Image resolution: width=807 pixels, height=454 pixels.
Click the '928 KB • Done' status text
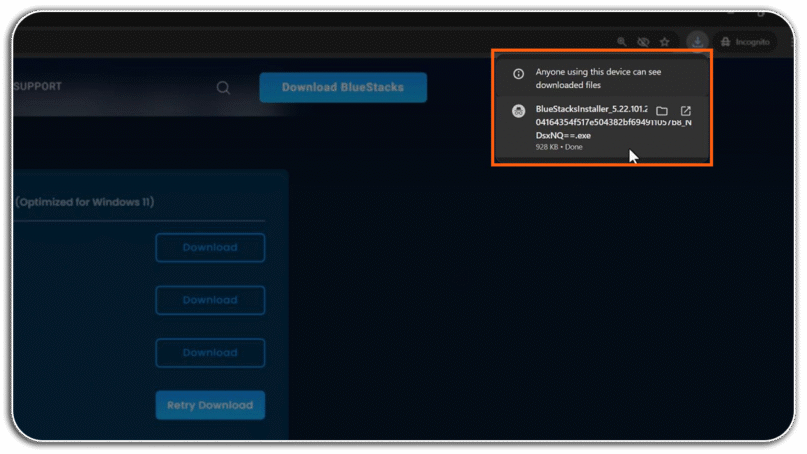pyautogui.click(x=559, y=147)
